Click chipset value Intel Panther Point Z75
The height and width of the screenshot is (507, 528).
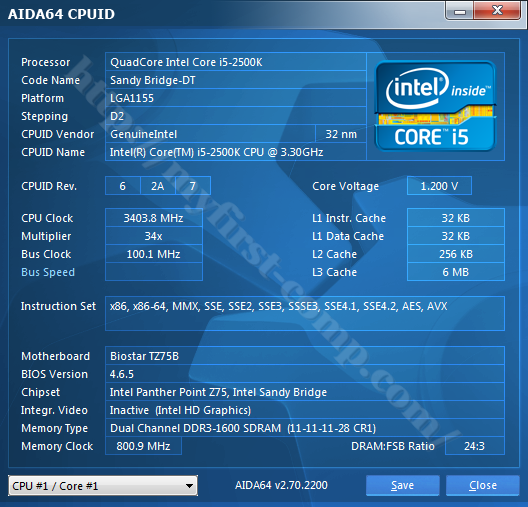pos(305,392)
